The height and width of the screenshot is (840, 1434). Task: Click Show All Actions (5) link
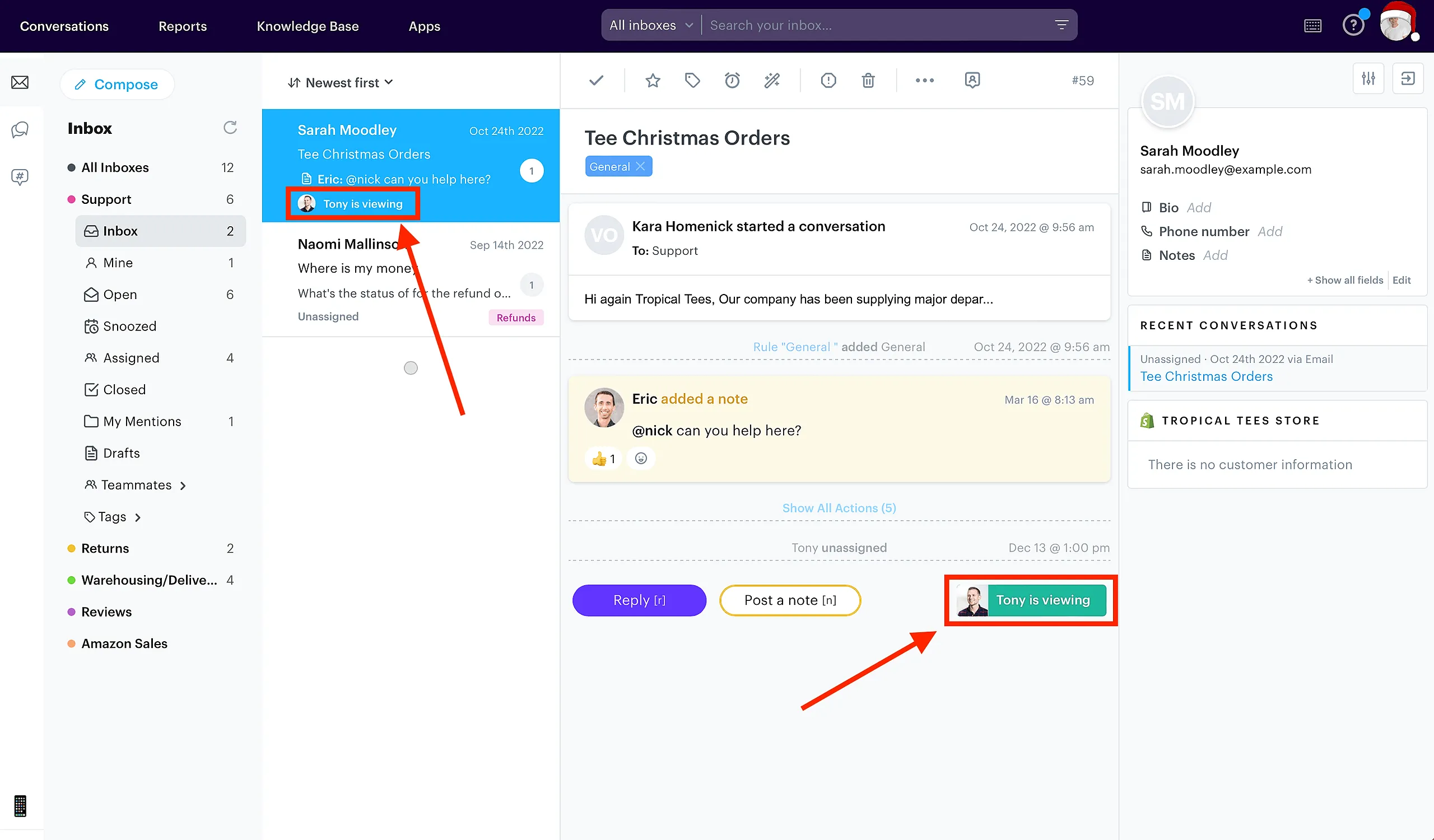[839, 508]
